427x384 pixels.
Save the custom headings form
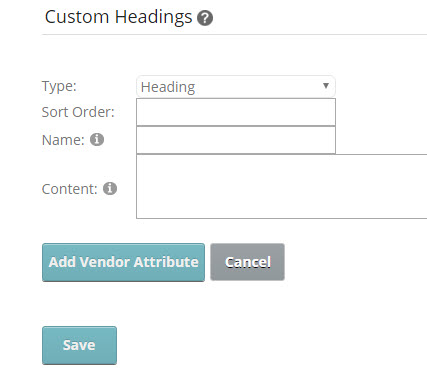[79, 345]
